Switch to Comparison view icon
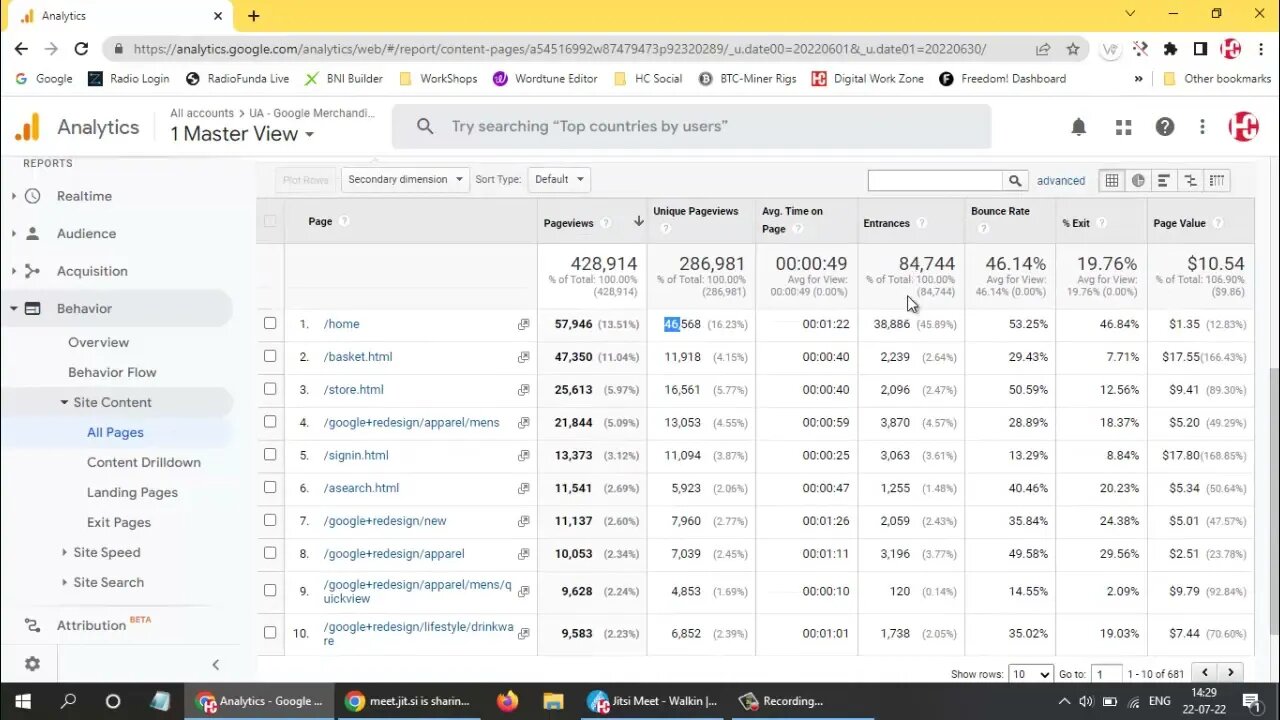1280x720 pixels. [1190, 181]
